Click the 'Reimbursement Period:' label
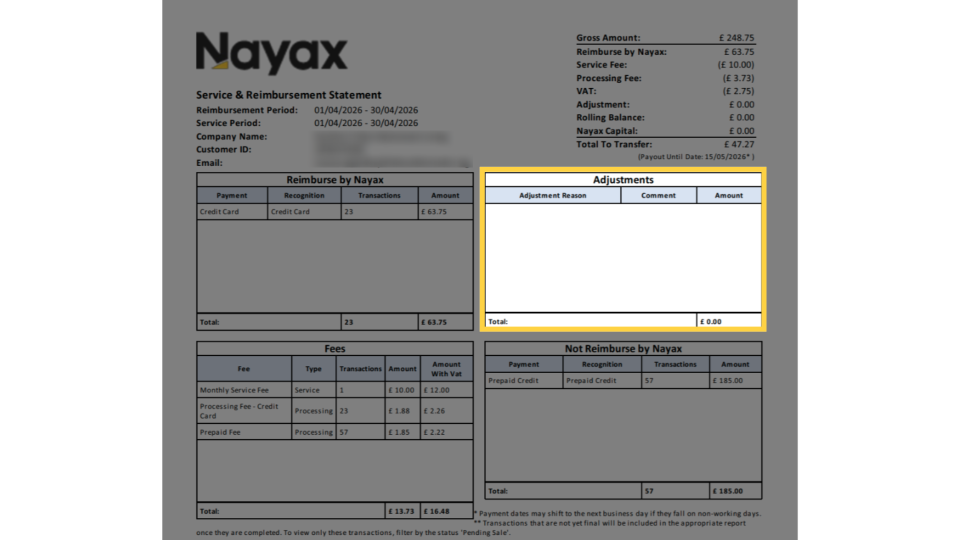This screenshot has width=960, height=540. click(247, 110)
